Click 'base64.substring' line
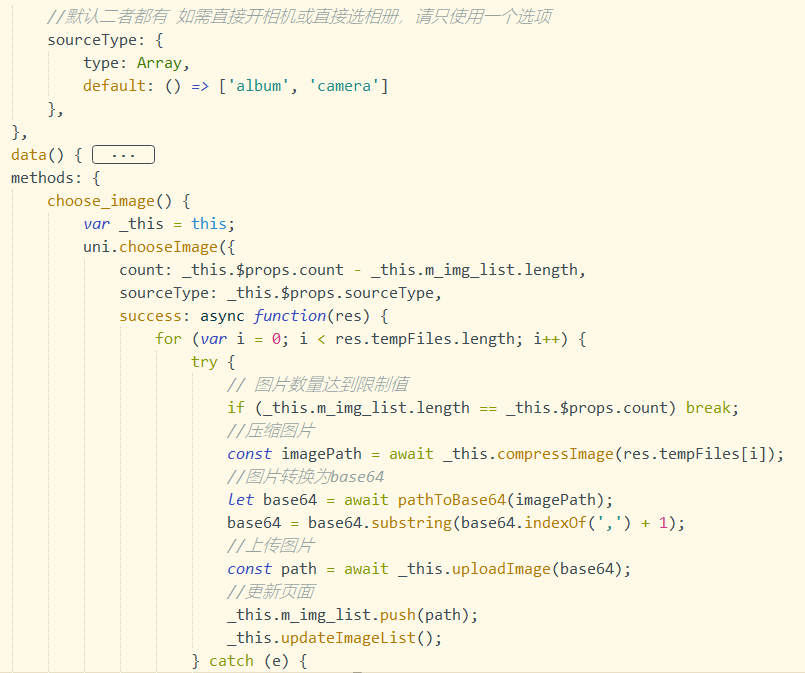This screenshot has height=673, width=805. [456, 523]
